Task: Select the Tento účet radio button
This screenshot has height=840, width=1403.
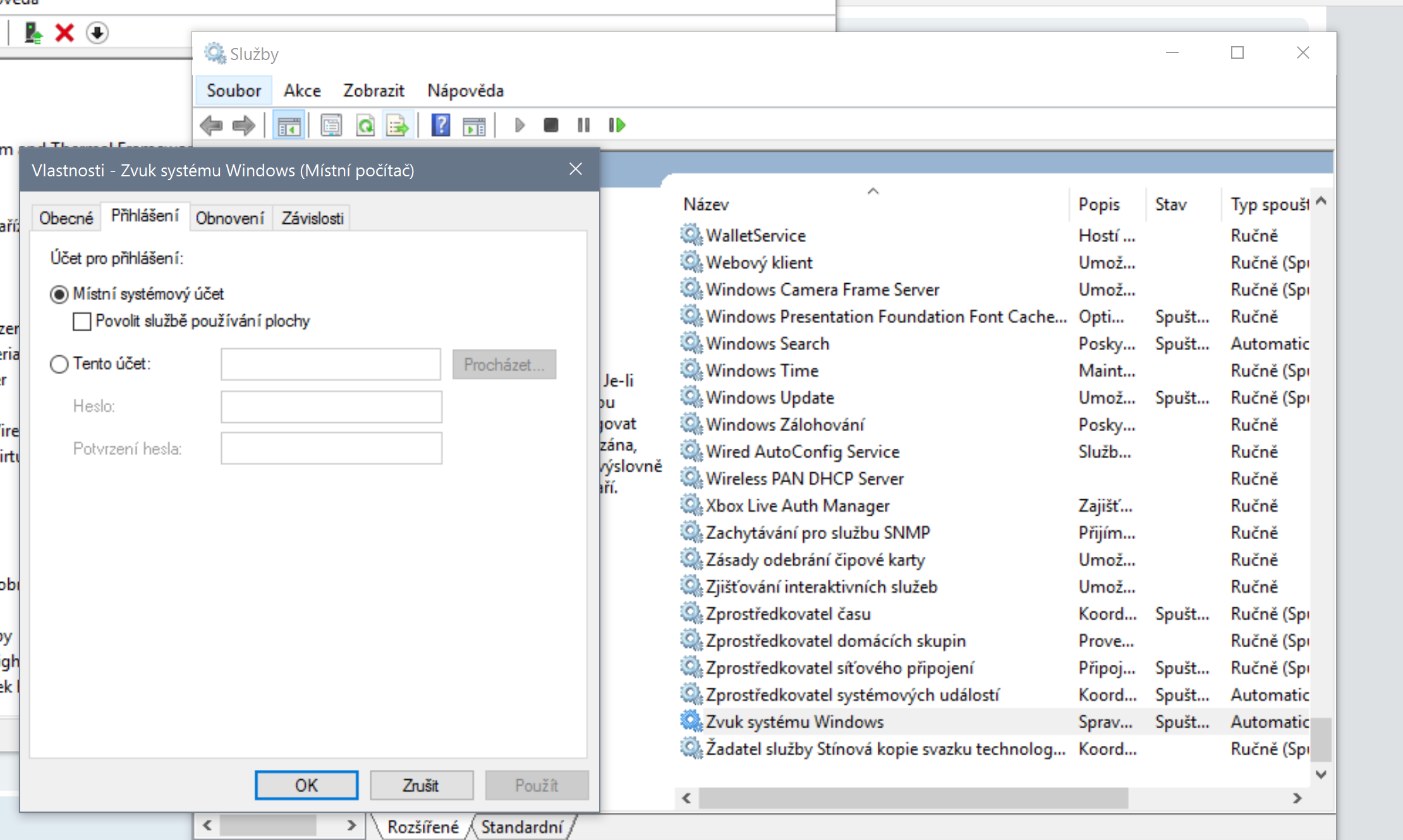Action: [x=59, y=364]
